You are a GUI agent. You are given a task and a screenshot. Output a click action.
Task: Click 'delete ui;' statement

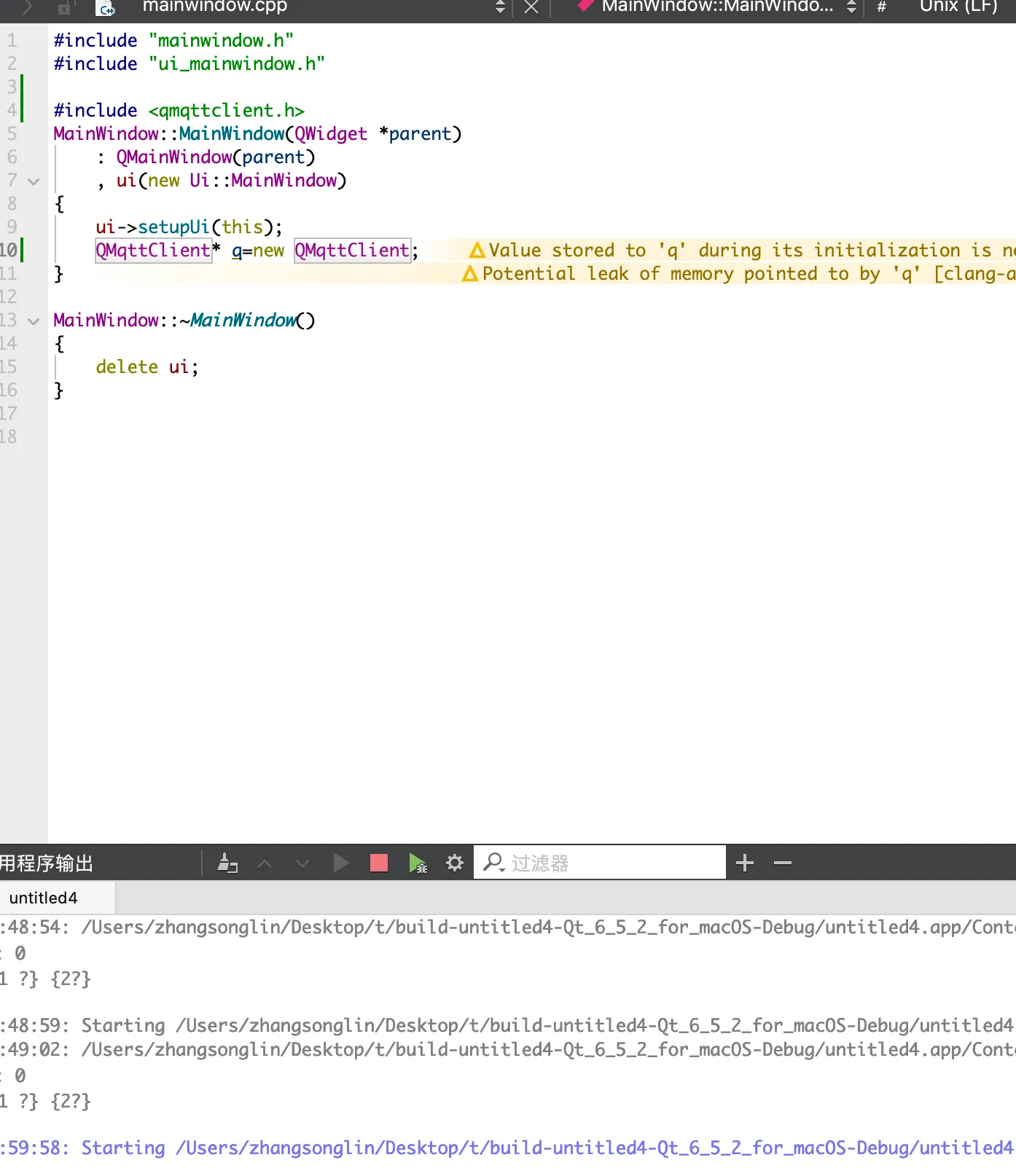[147, 367]
